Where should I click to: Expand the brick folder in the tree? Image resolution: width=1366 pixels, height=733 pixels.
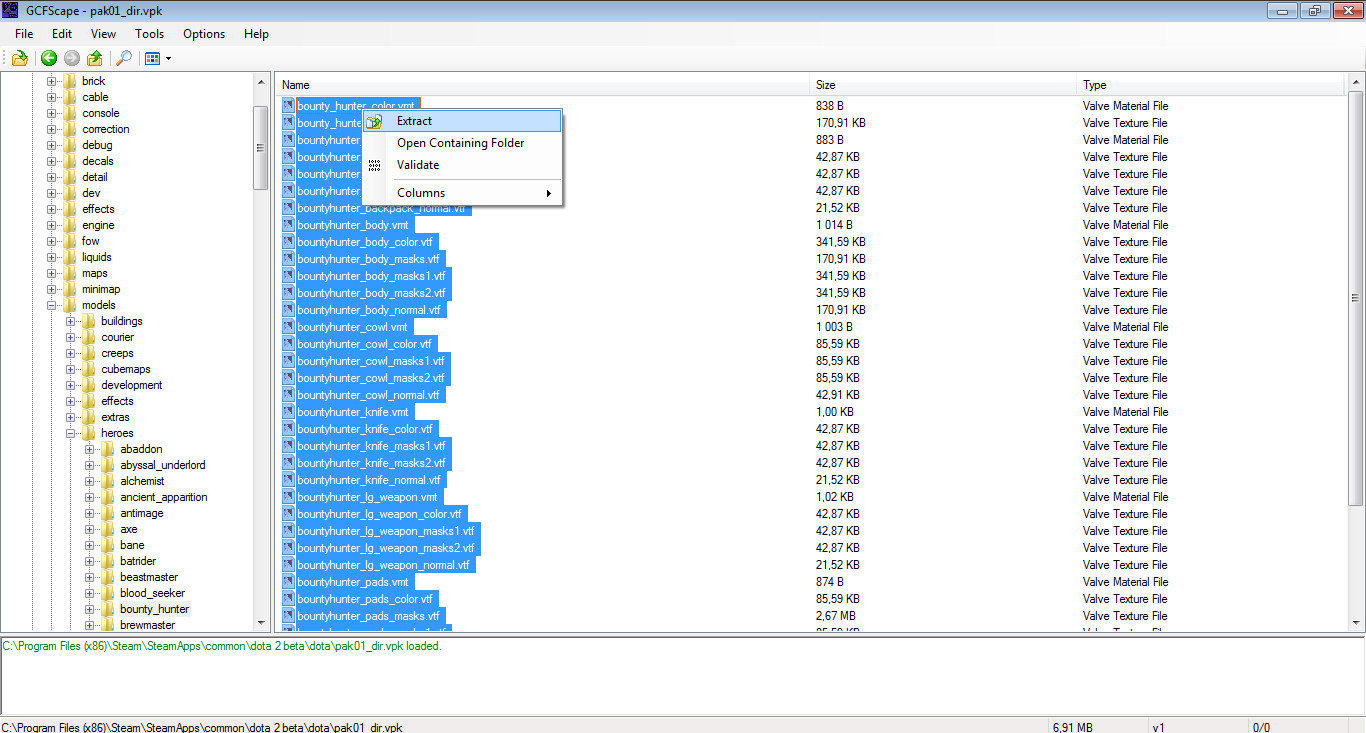52,81
